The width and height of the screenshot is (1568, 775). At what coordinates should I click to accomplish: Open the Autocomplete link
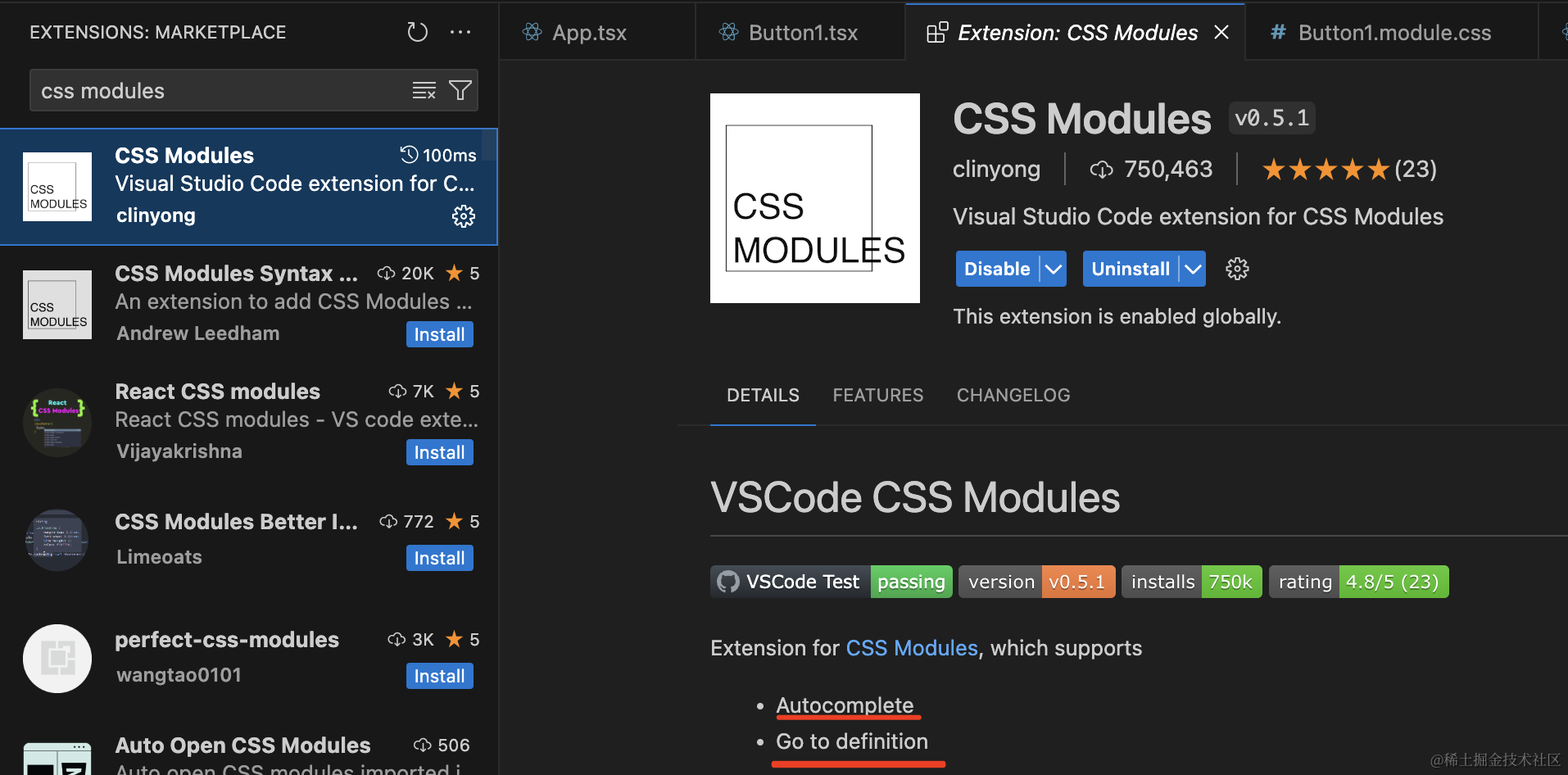click(845, 705)
